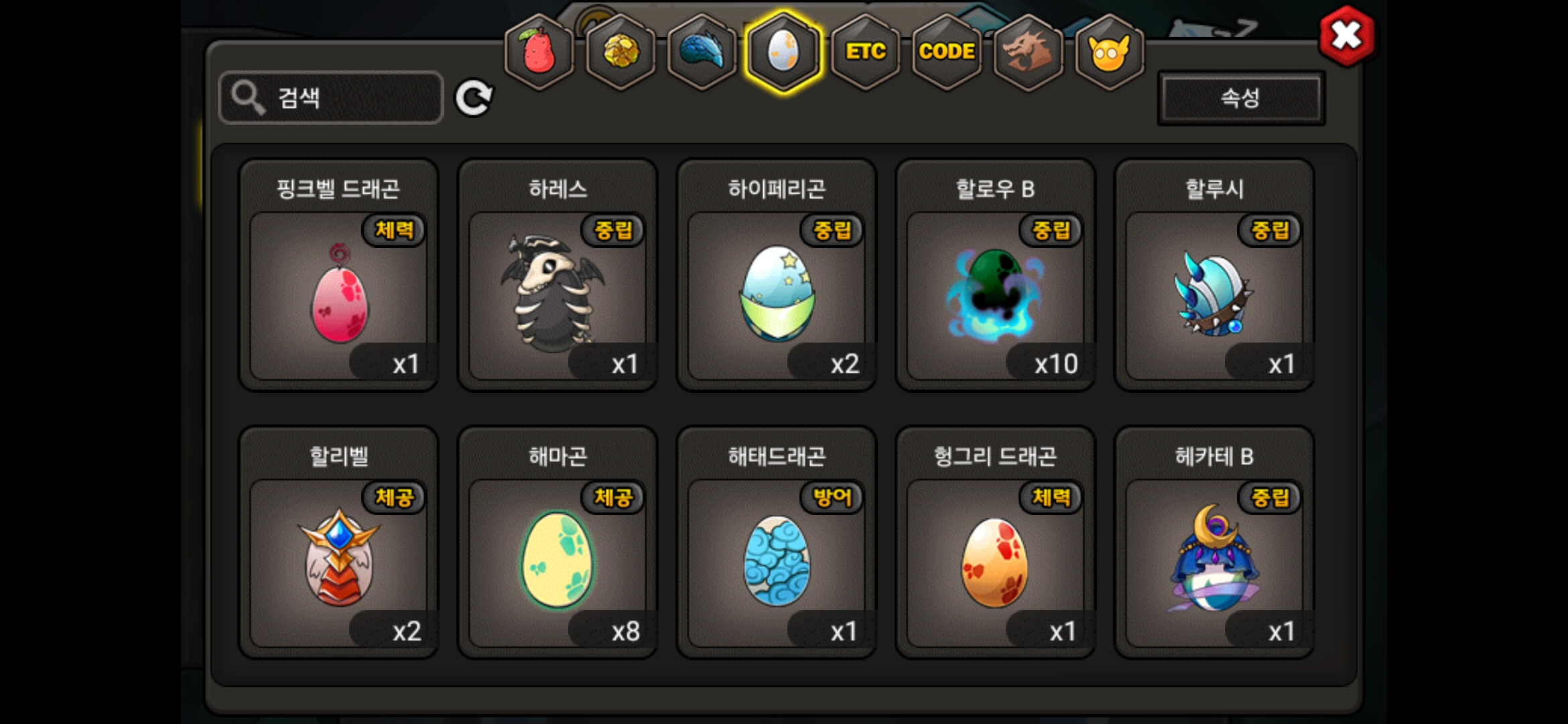Open the 속성 attribute filter
1568x724 pixels.
click(1241, 99)
